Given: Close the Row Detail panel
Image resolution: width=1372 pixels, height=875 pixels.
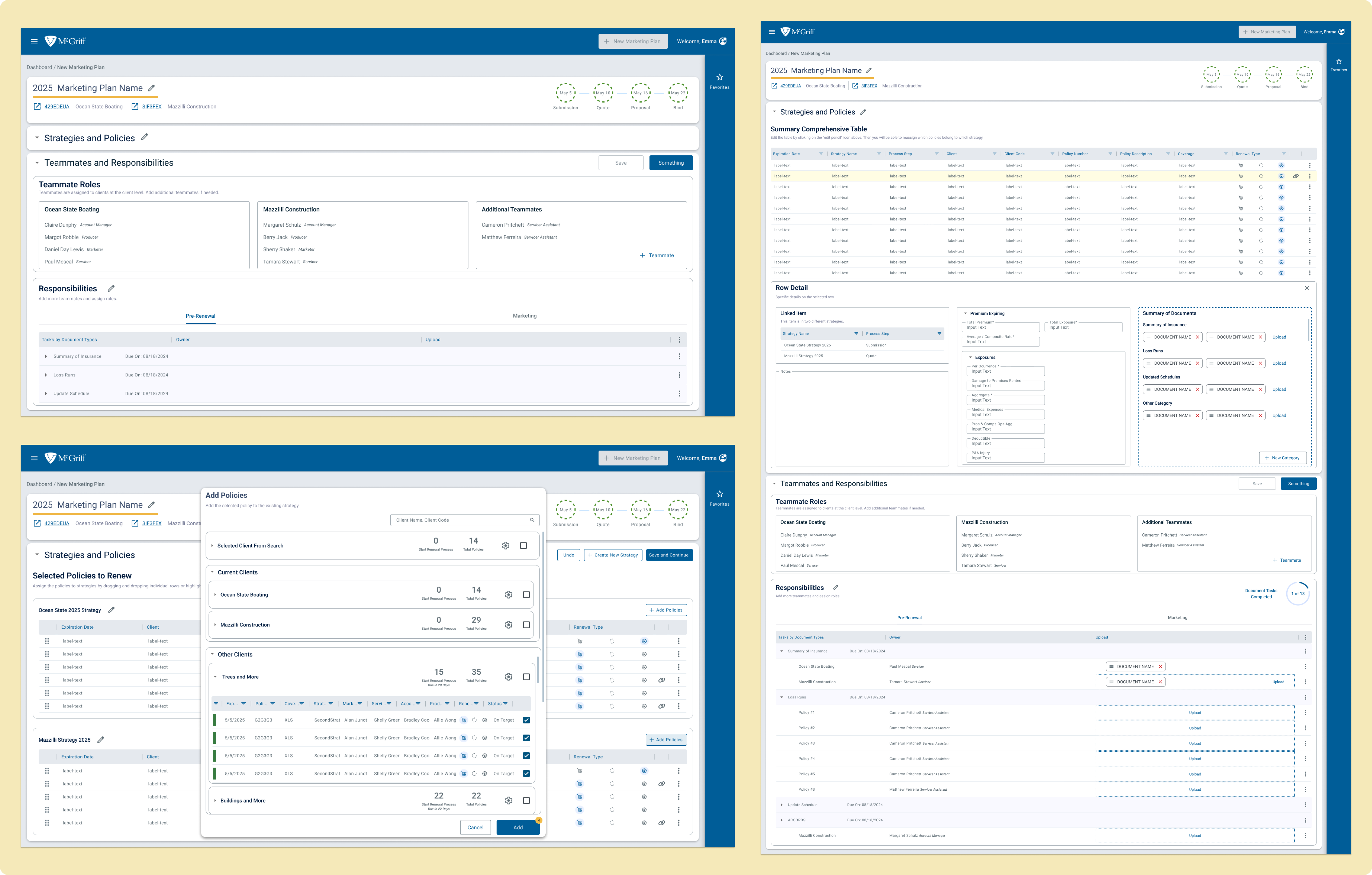Looking at the screenshot, I should tap(1307, 288).
